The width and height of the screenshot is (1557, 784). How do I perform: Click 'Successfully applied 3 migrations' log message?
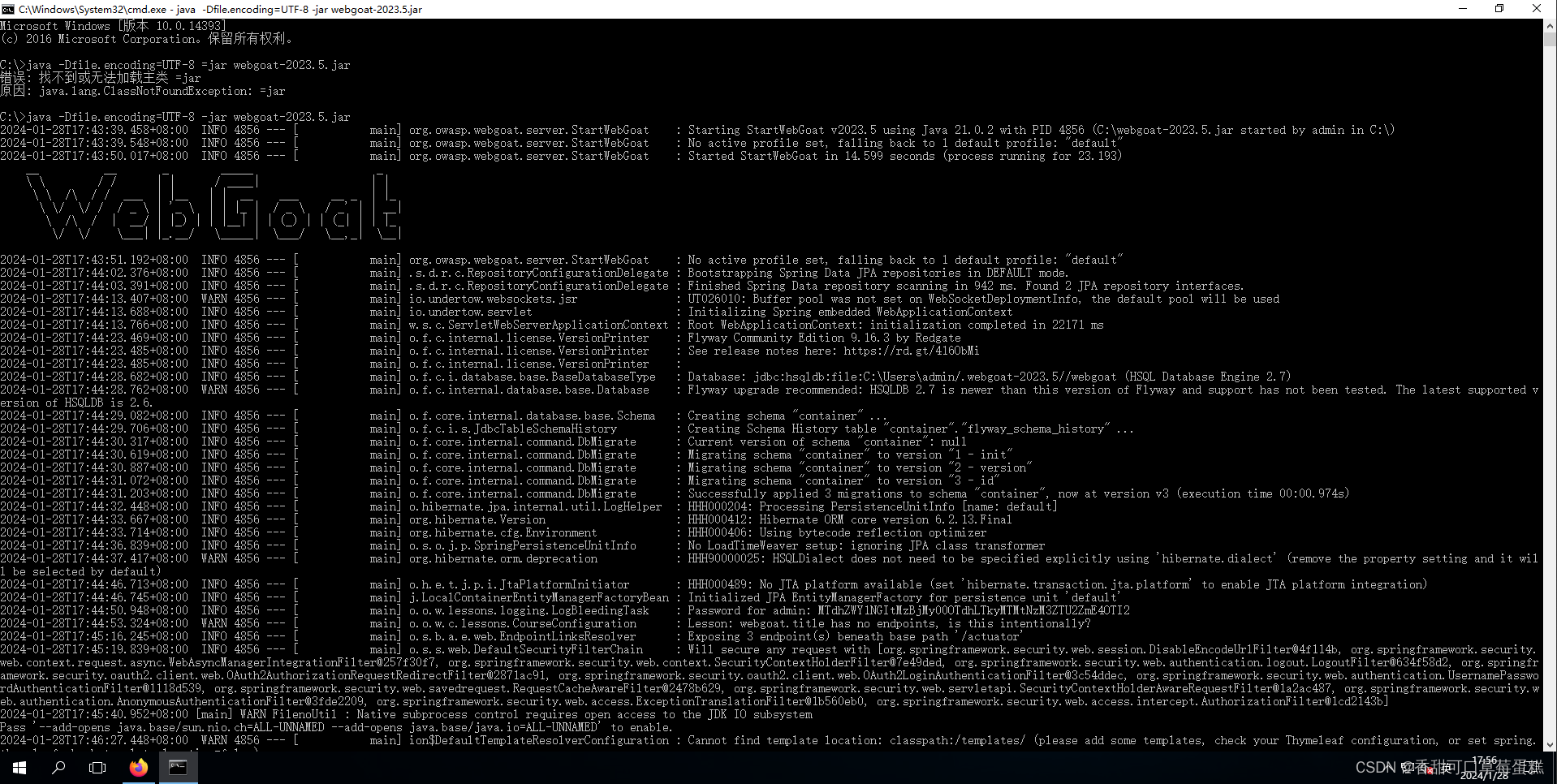1019,493
